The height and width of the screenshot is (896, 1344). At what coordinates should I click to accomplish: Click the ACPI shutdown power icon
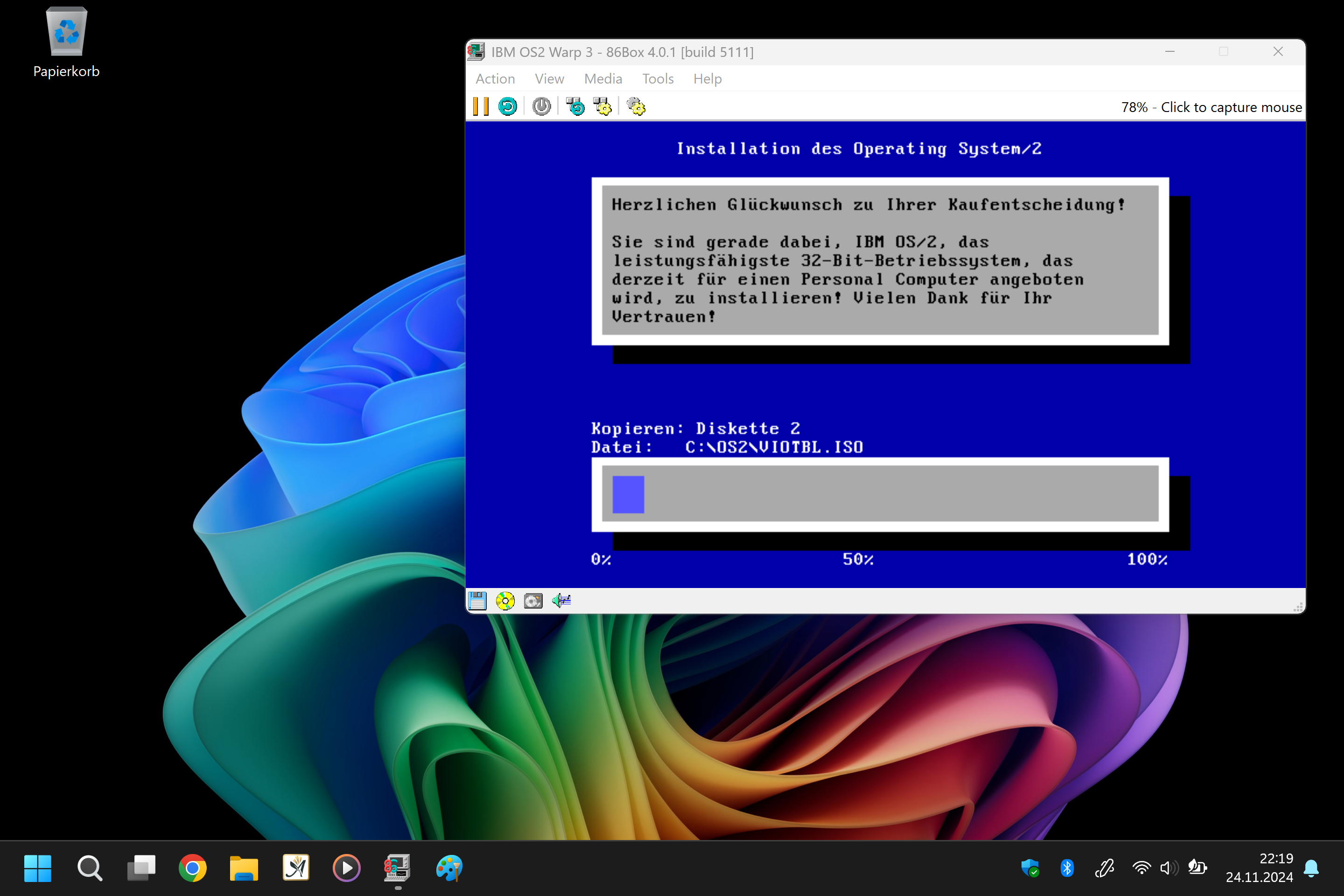tap(541, 107)
